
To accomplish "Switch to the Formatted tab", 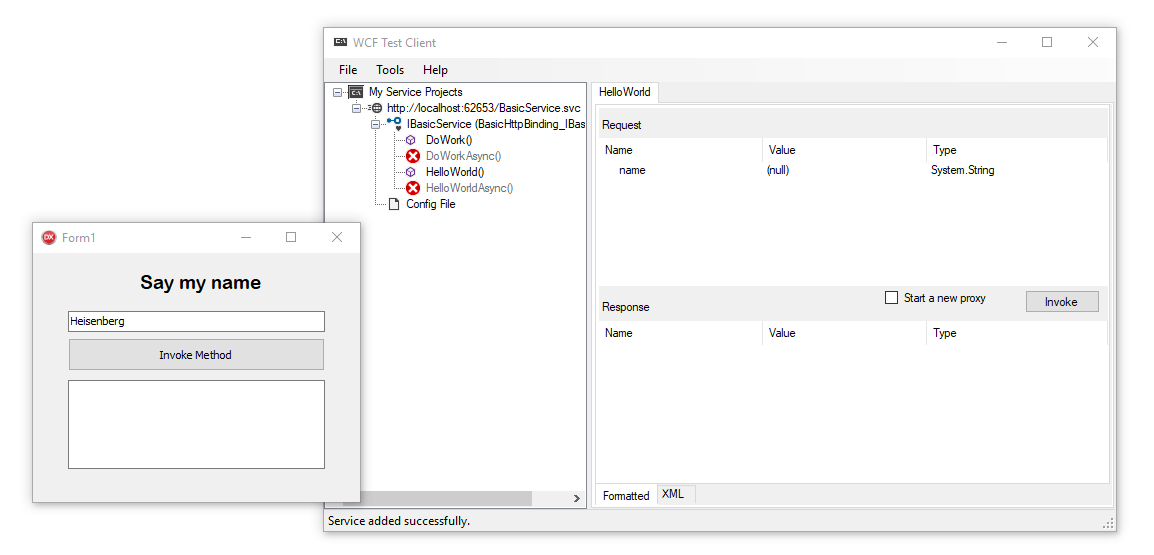I will pos(626,495).
